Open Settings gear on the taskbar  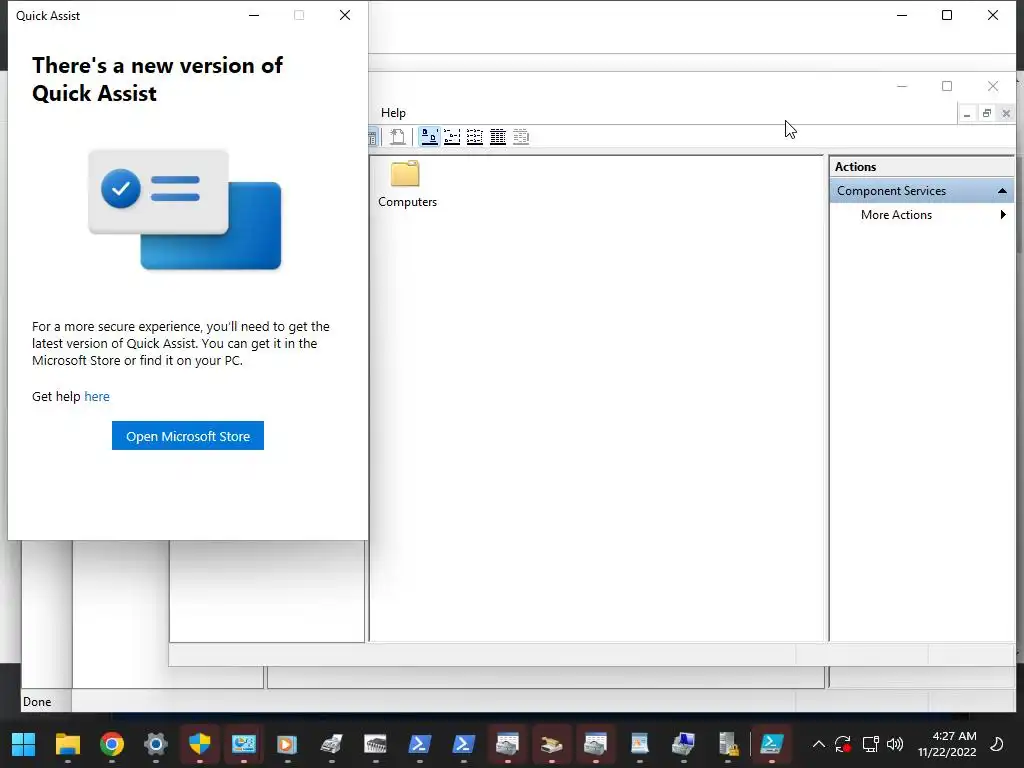(x=155, y=744)
